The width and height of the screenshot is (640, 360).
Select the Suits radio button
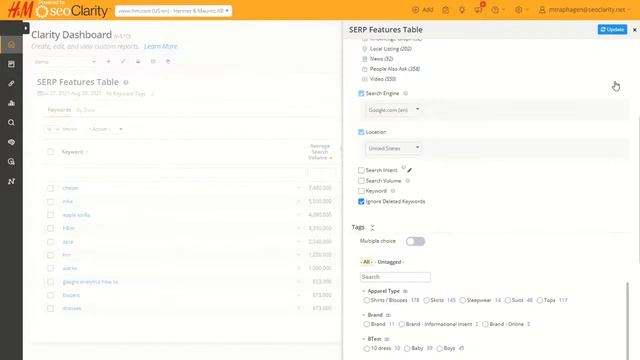point(507,300)
